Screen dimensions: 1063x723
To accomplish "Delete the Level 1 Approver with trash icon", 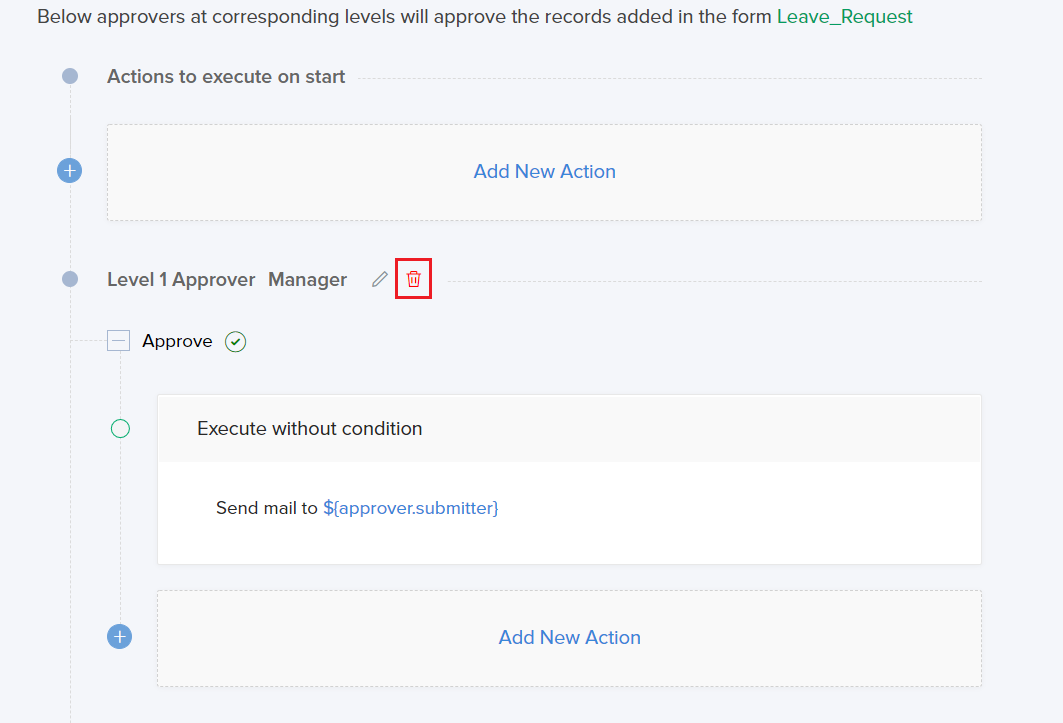I will (x=413, y=279).
